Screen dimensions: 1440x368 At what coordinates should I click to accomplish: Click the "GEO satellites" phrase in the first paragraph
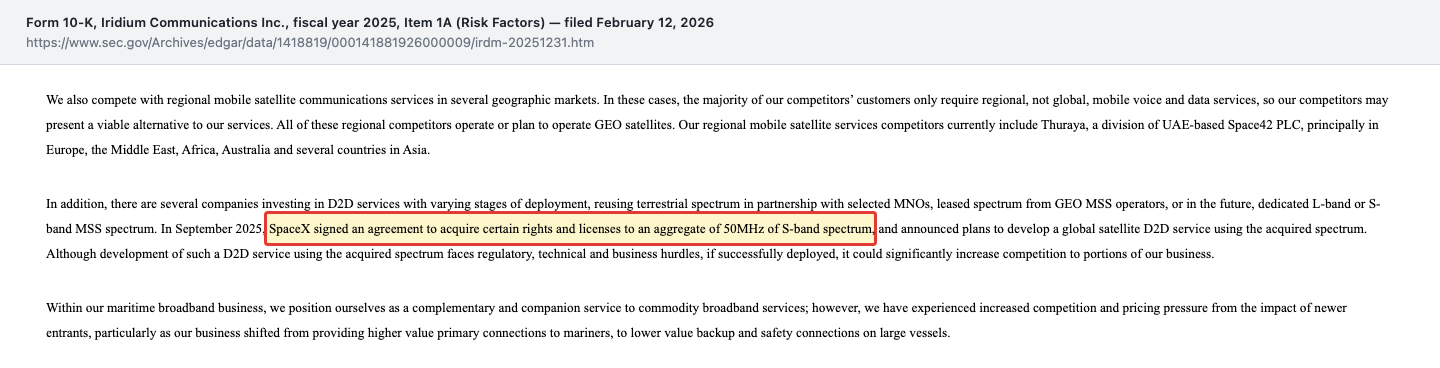coord(635,125)
